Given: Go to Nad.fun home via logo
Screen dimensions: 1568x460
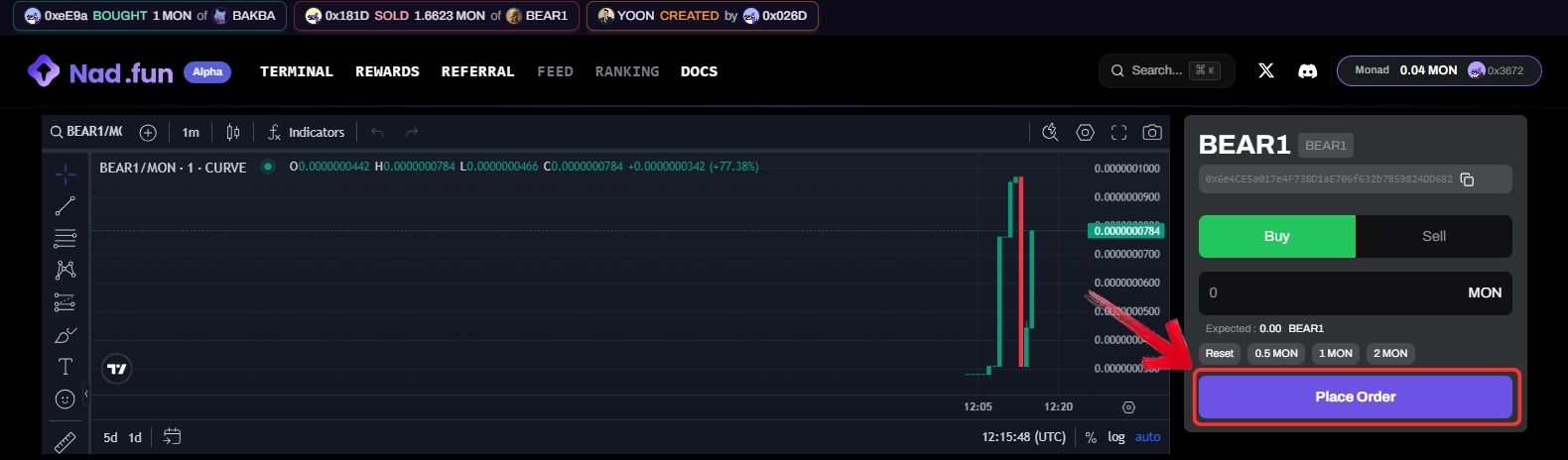Looking at the screenshot, I should [99, 71].
